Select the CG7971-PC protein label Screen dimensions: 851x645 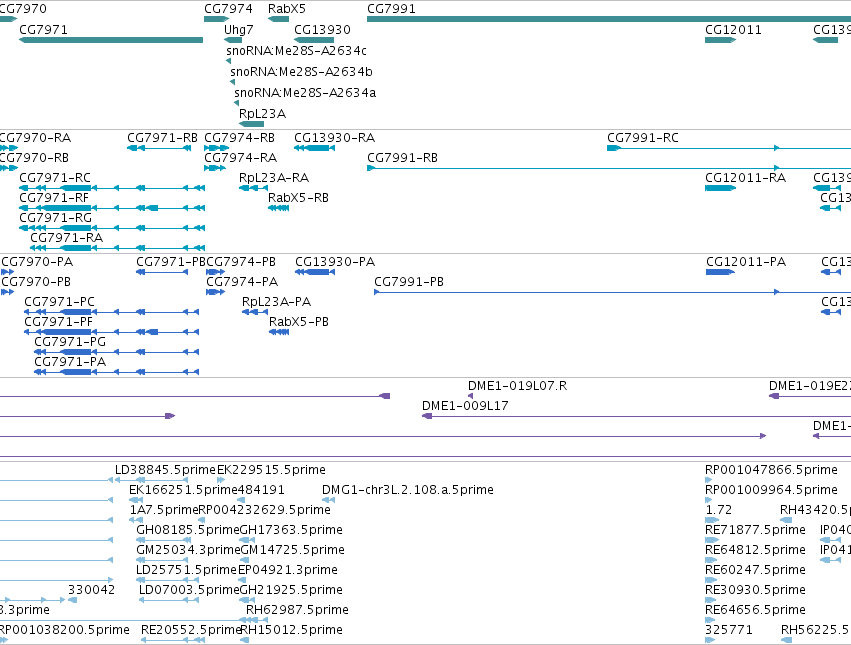(x=59, y=302)
